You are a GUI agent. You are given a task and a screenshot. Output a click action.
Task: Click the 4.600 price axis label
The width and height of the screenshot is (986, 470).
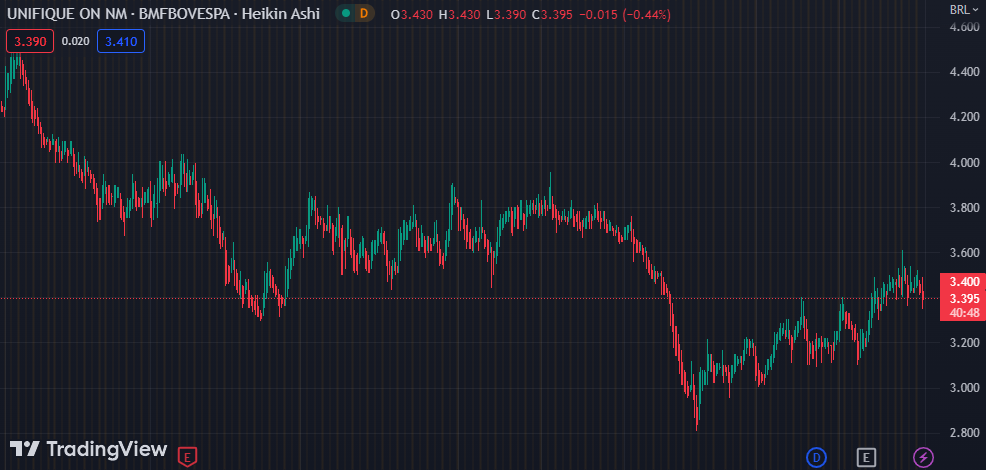click(x=965, y=26)
